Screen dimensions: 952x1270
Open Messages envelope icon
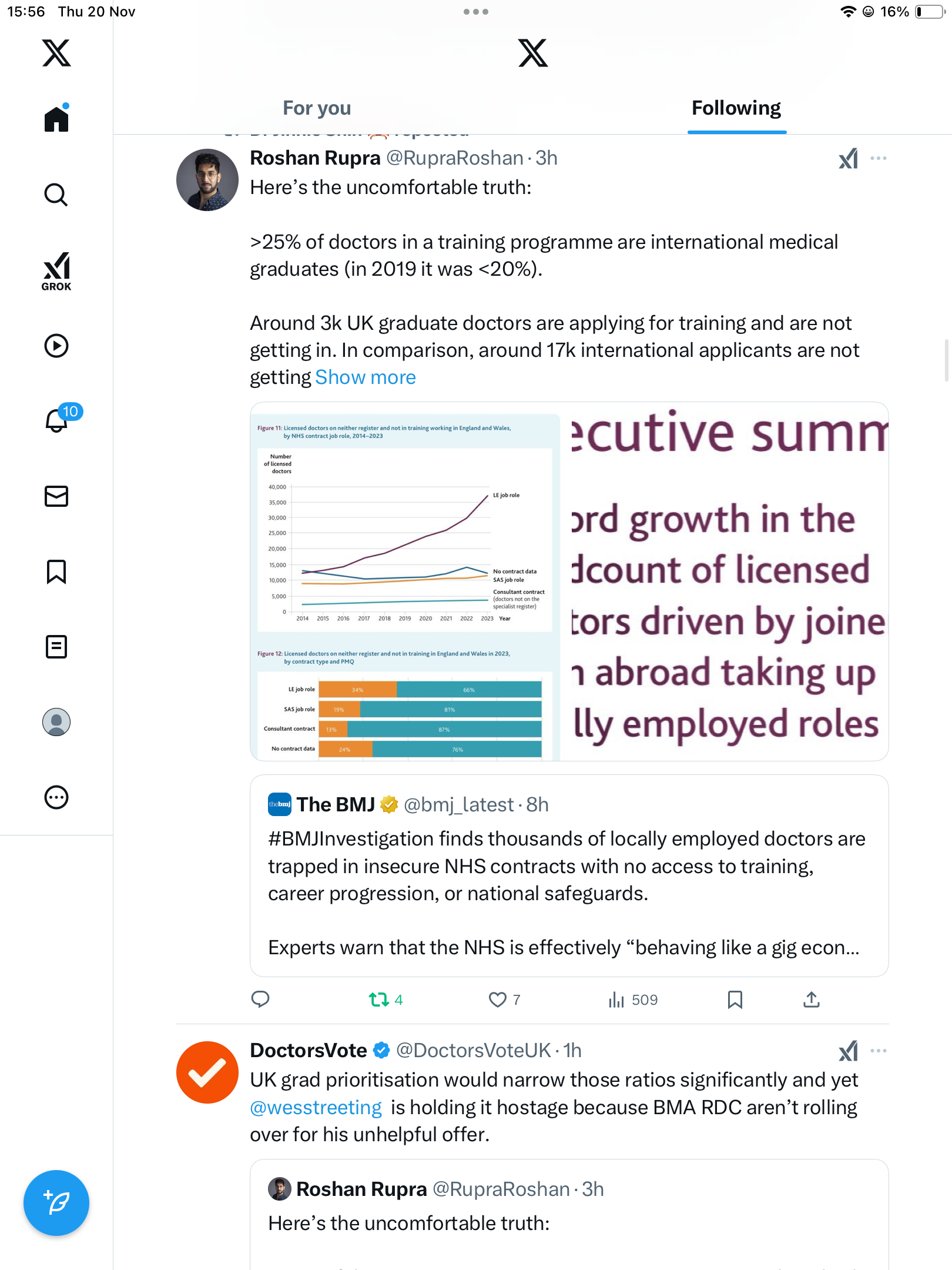click(56, 496)
